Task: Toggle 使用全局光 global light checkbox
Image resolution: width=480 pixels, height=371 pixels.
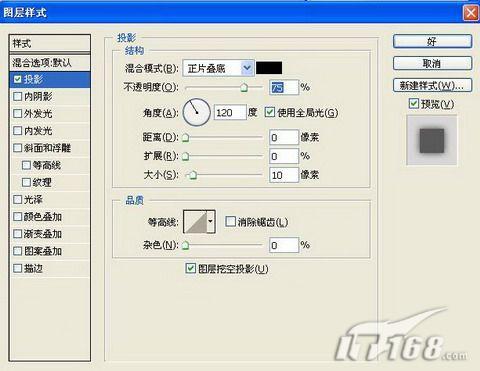Action: click(x=270, y=112)
